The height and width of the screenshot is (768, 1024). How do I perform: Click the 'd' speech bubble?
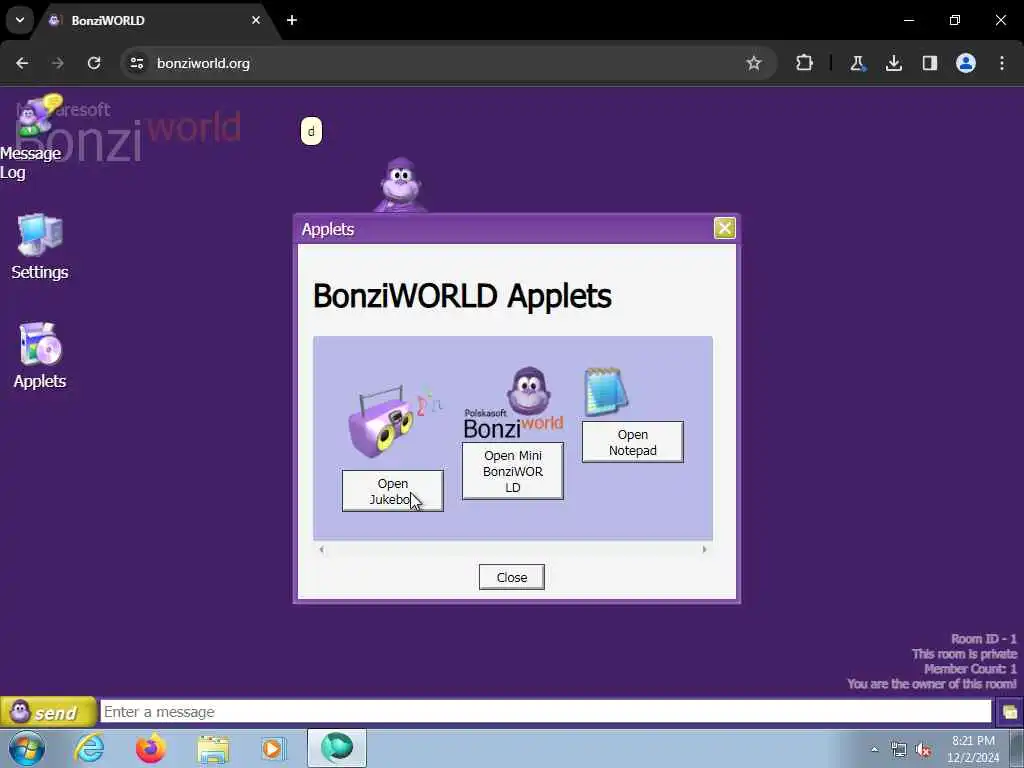[312, 131]
